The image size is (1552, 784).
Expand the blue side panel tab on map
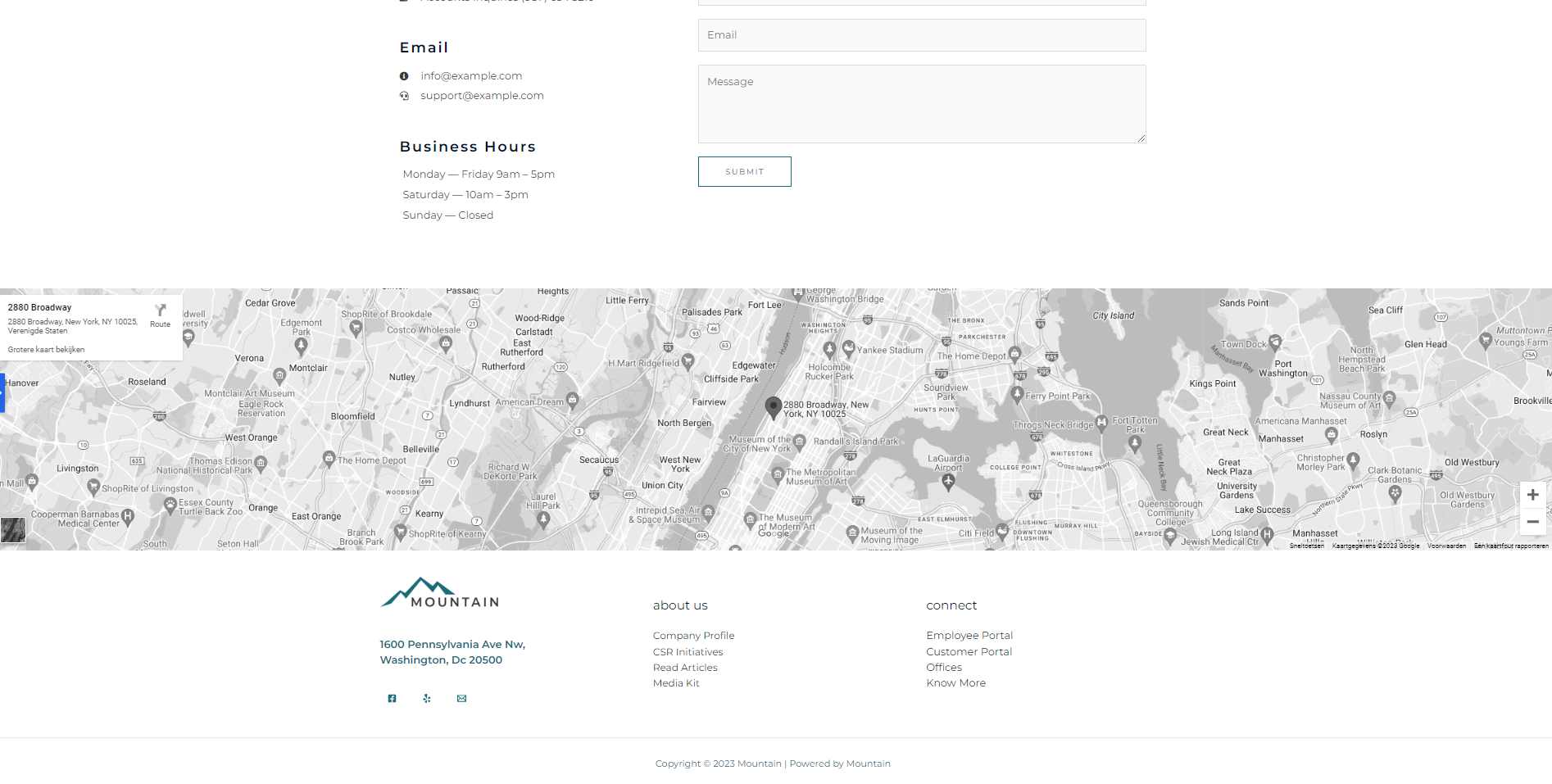coord(2,393)
